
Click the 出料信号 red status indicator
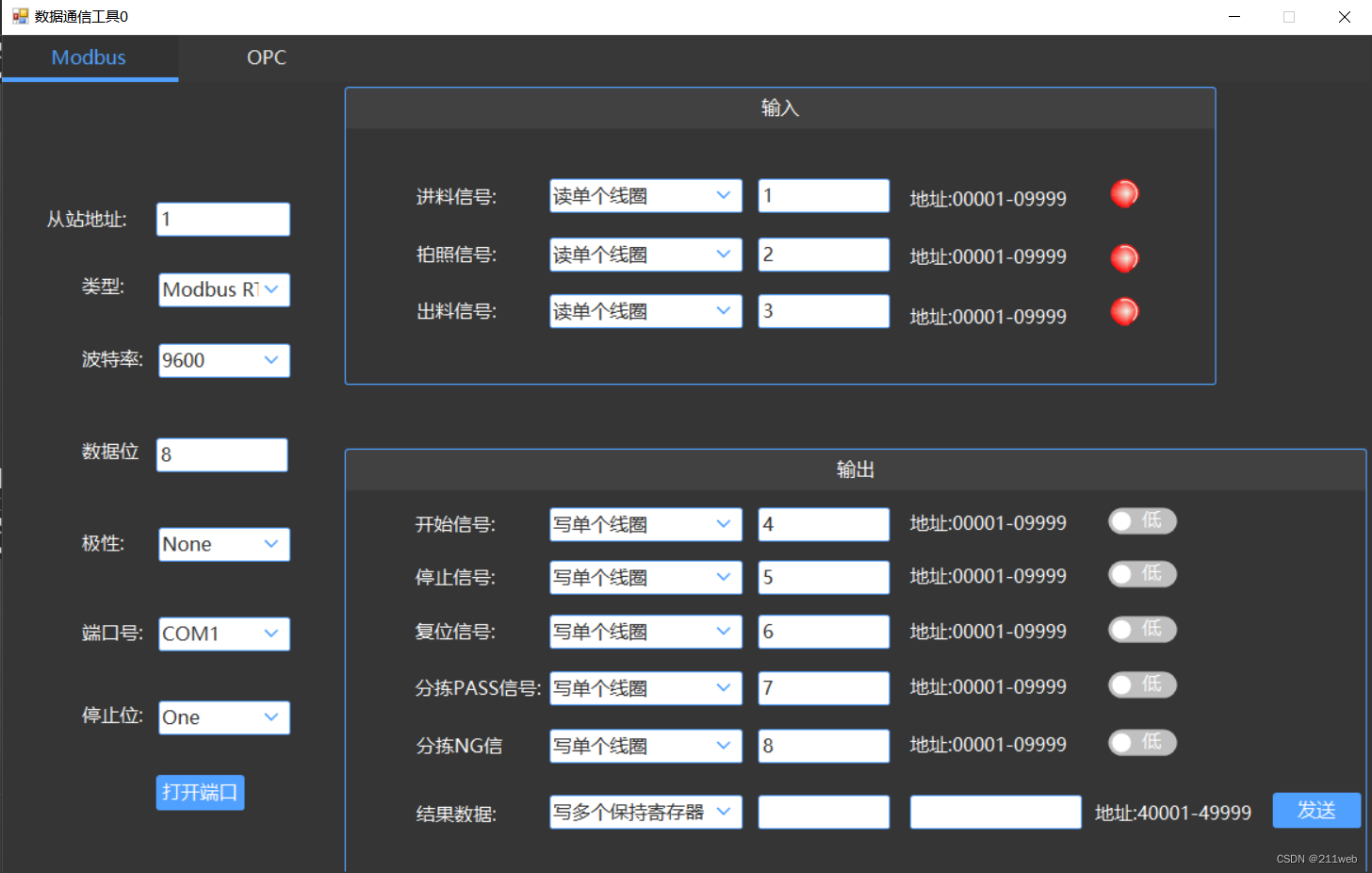tap(1123, 311)
